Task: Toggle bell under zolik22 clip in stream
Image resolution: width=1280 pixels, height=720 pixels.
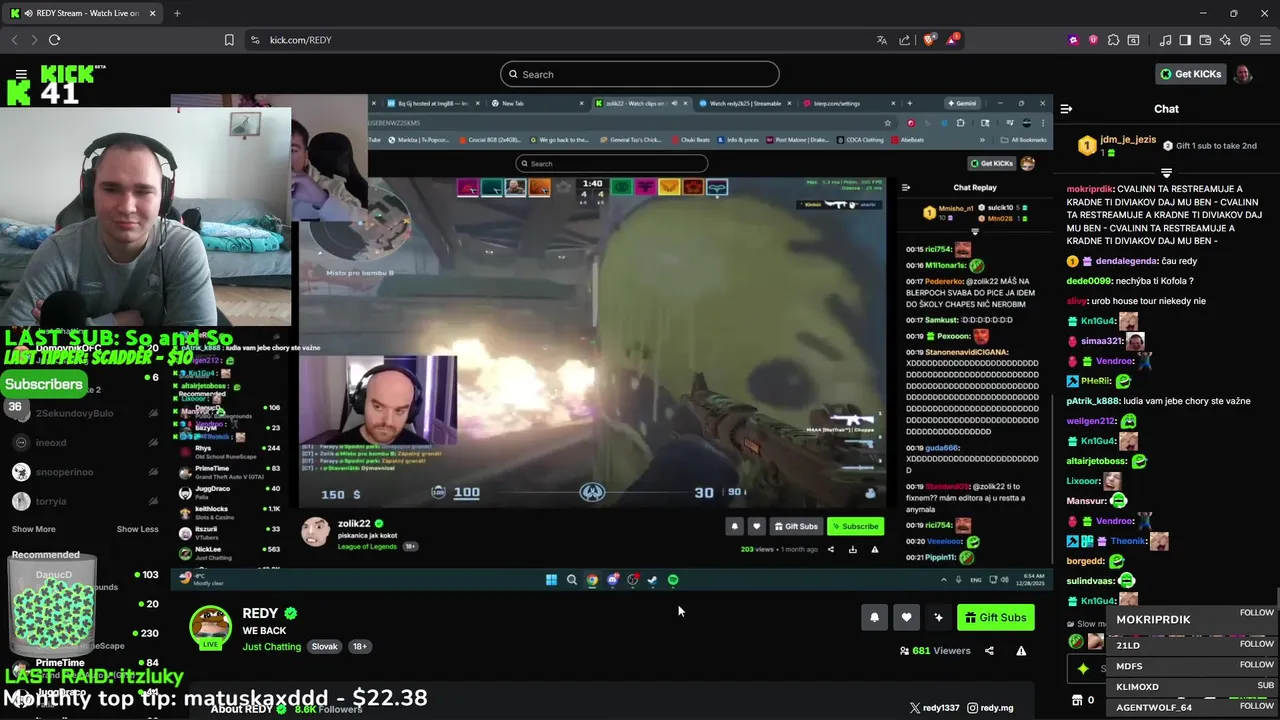Action: click(x=735, y=526)
